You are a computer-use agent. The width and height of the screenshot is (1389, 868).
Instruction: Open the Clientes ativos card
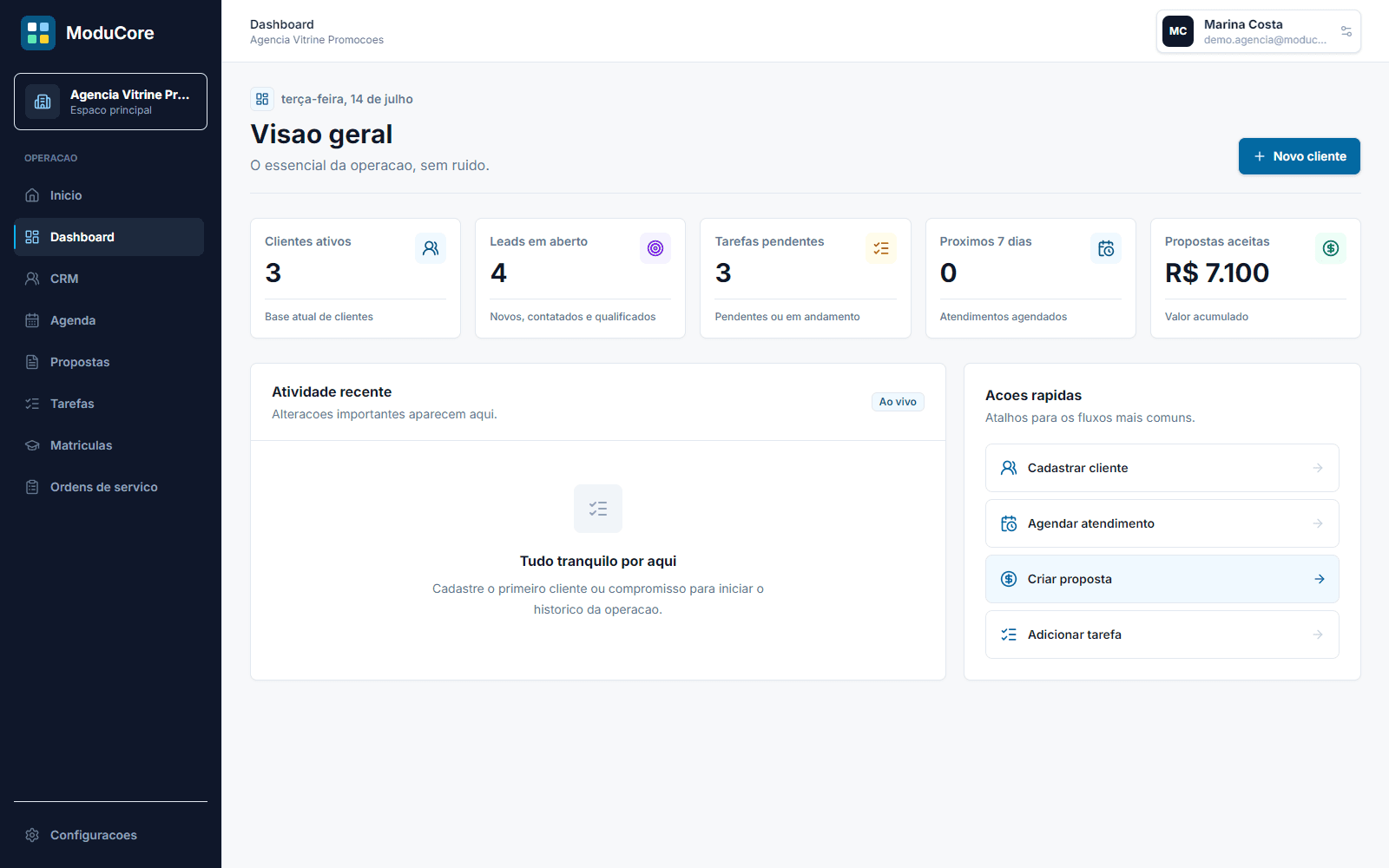tap(355, 278)
